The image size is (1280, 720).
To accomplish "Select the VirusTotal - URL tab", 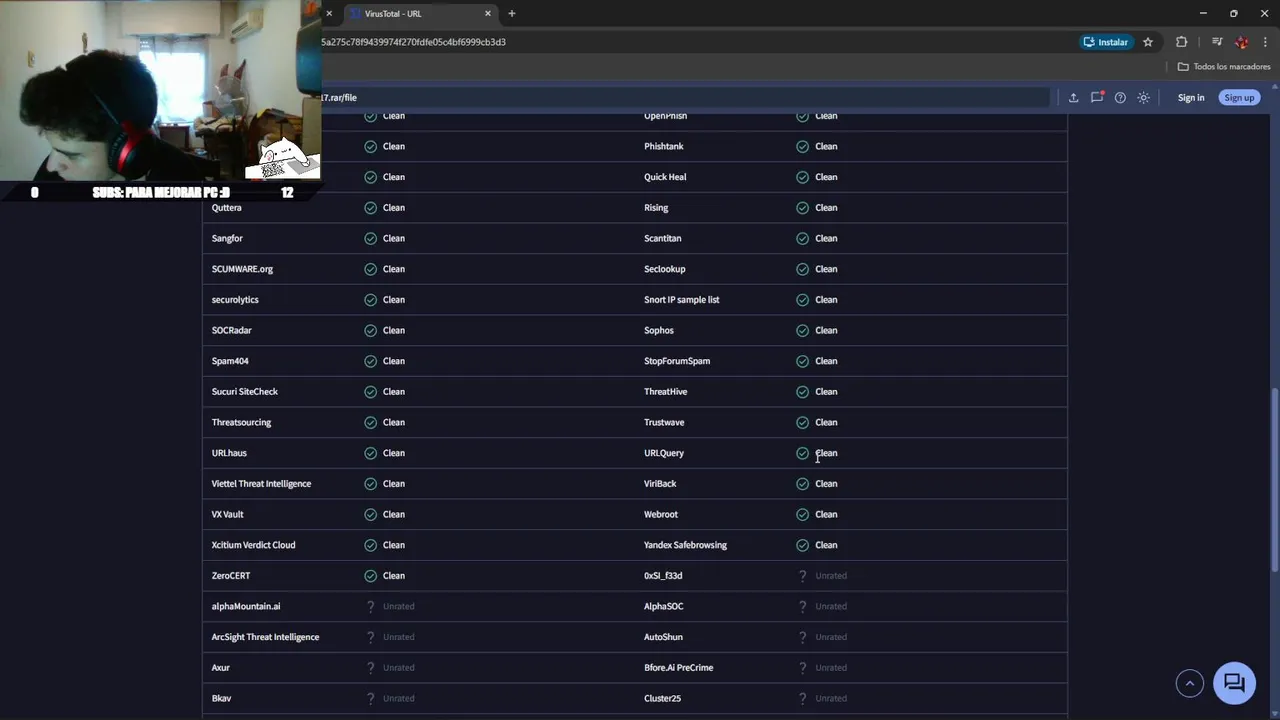I will coord(420,13).
